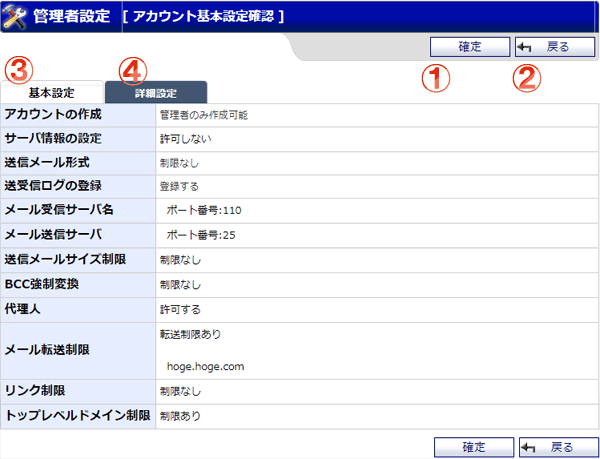Select the リンク制限 row label

click(35, 391)
